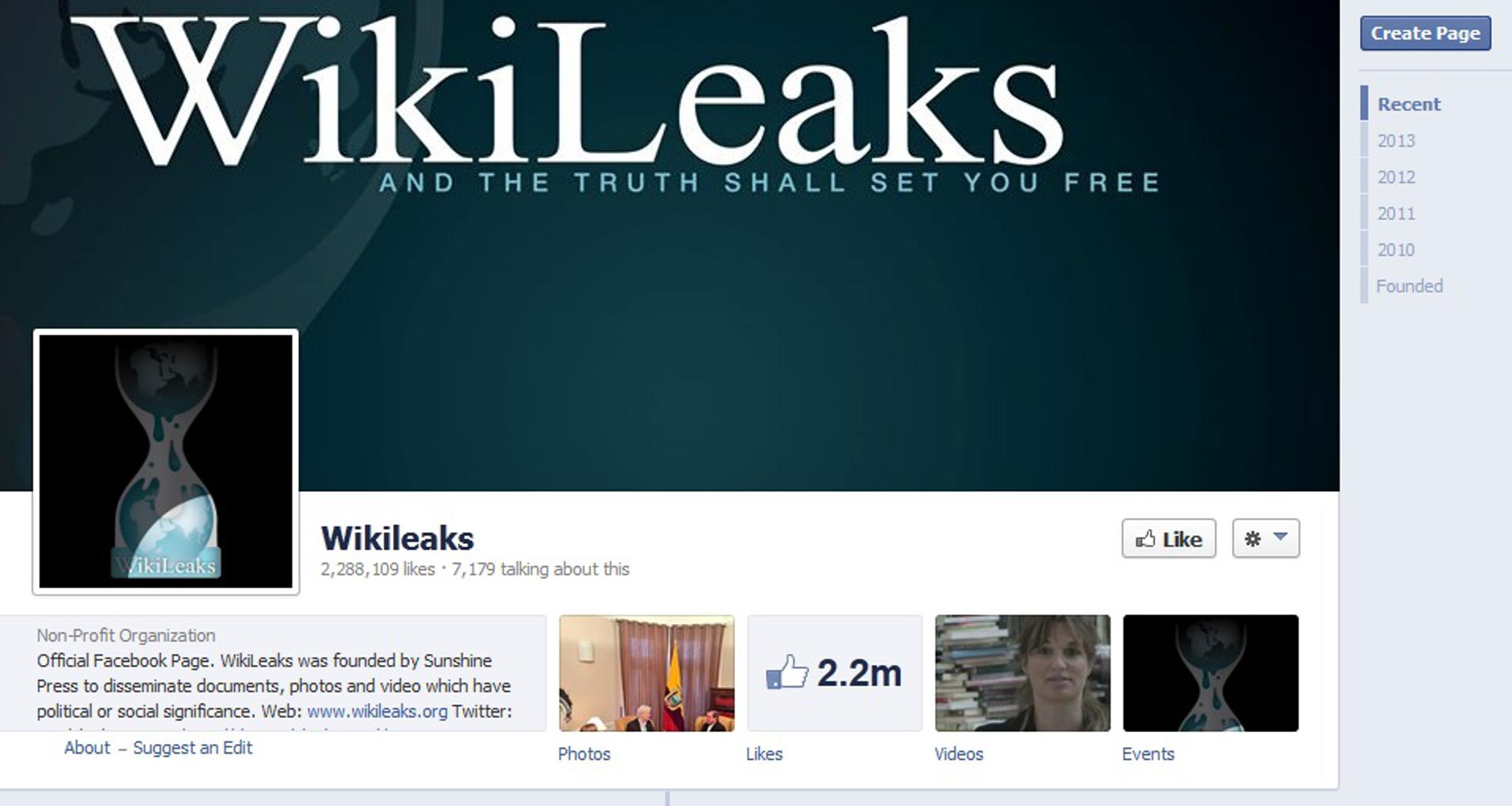Select 2013 in the timeline navigation

[1396, 141]
